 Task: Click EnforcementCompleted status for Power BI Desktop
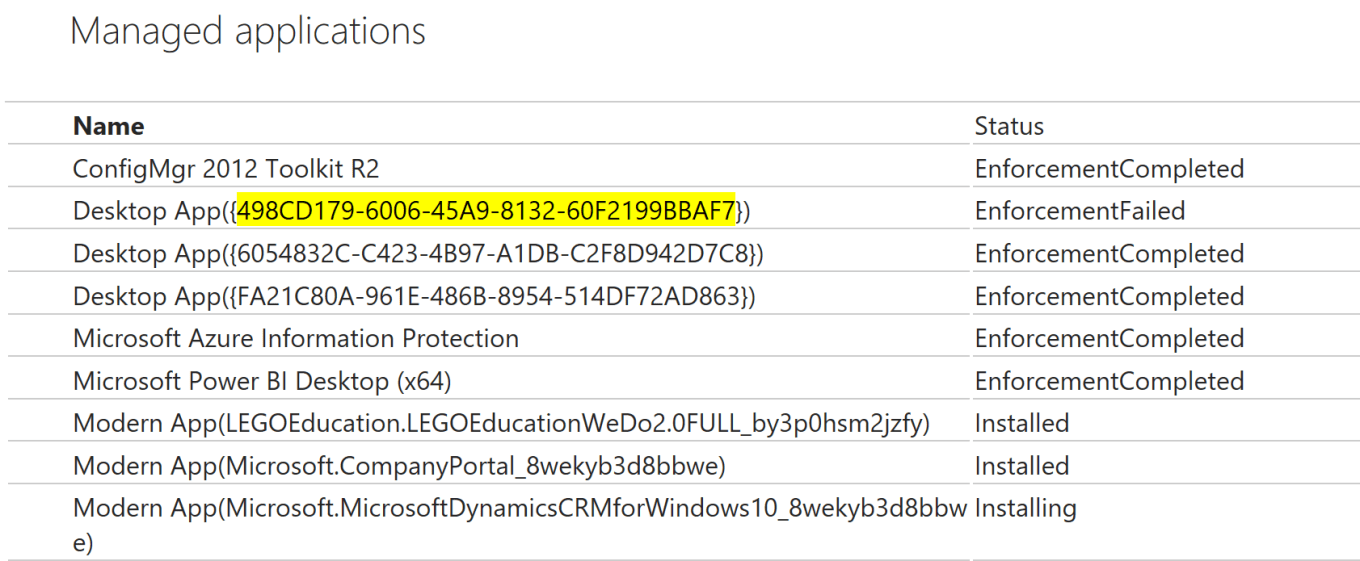(x=1109, y=381)
